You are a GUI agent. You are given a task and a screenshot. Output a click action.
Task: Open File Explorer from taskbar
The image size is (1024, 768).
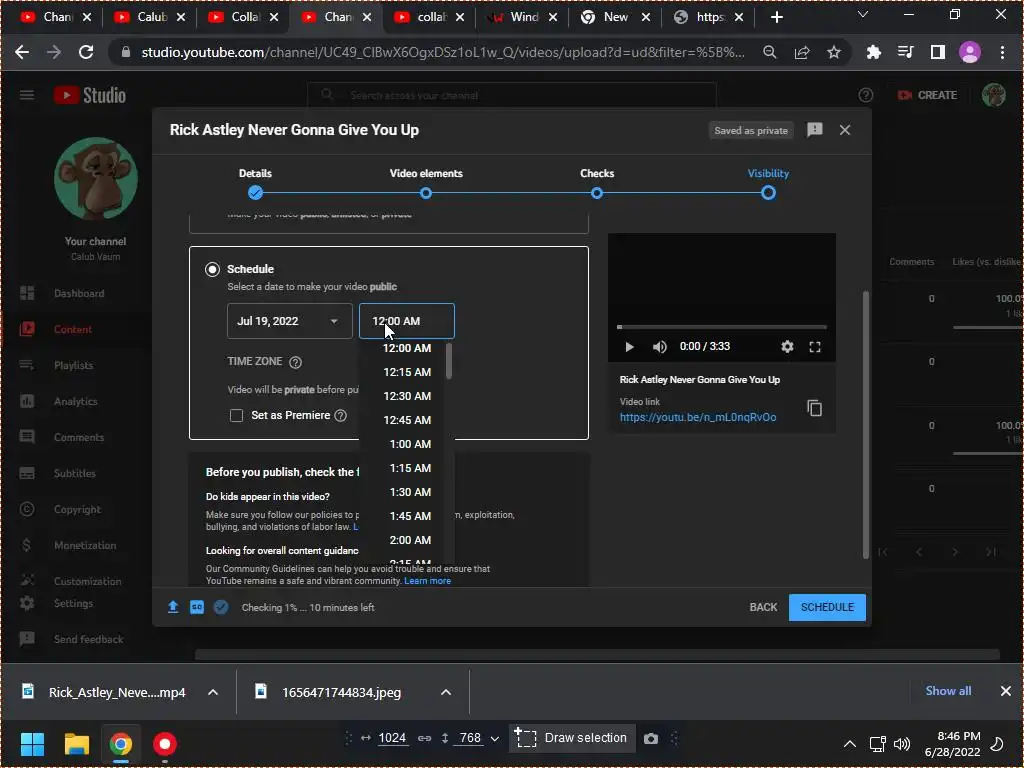coord(76,743)
